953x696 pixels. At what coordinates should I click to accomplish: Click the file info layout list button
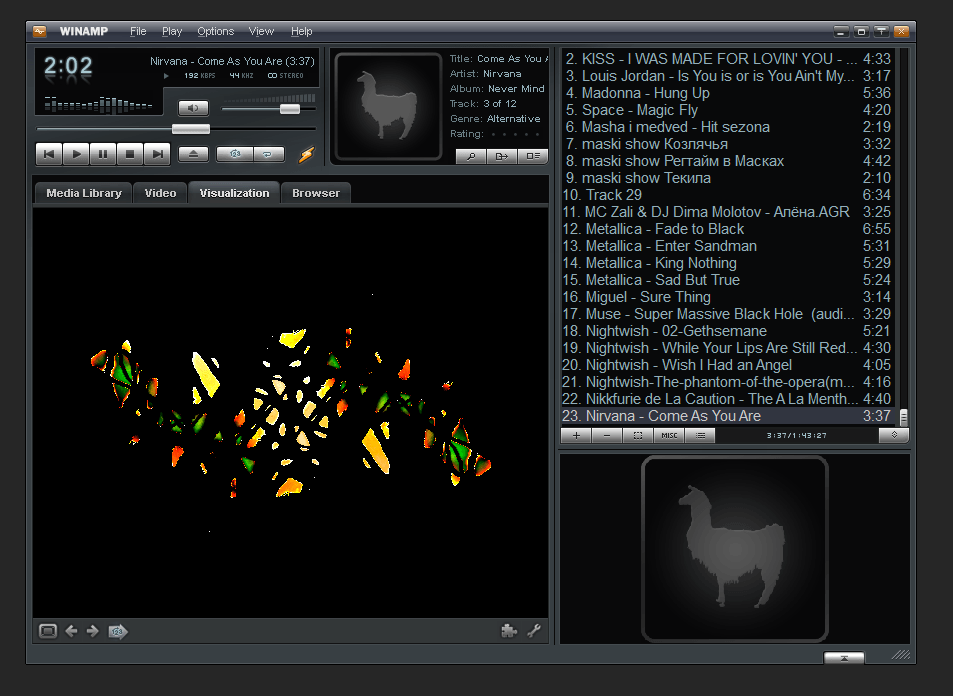pos(533,156)
